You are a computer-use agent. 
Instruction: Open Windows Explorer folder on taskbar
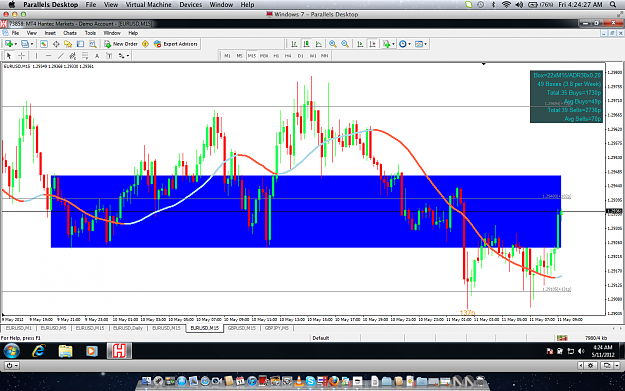[65, 351]
